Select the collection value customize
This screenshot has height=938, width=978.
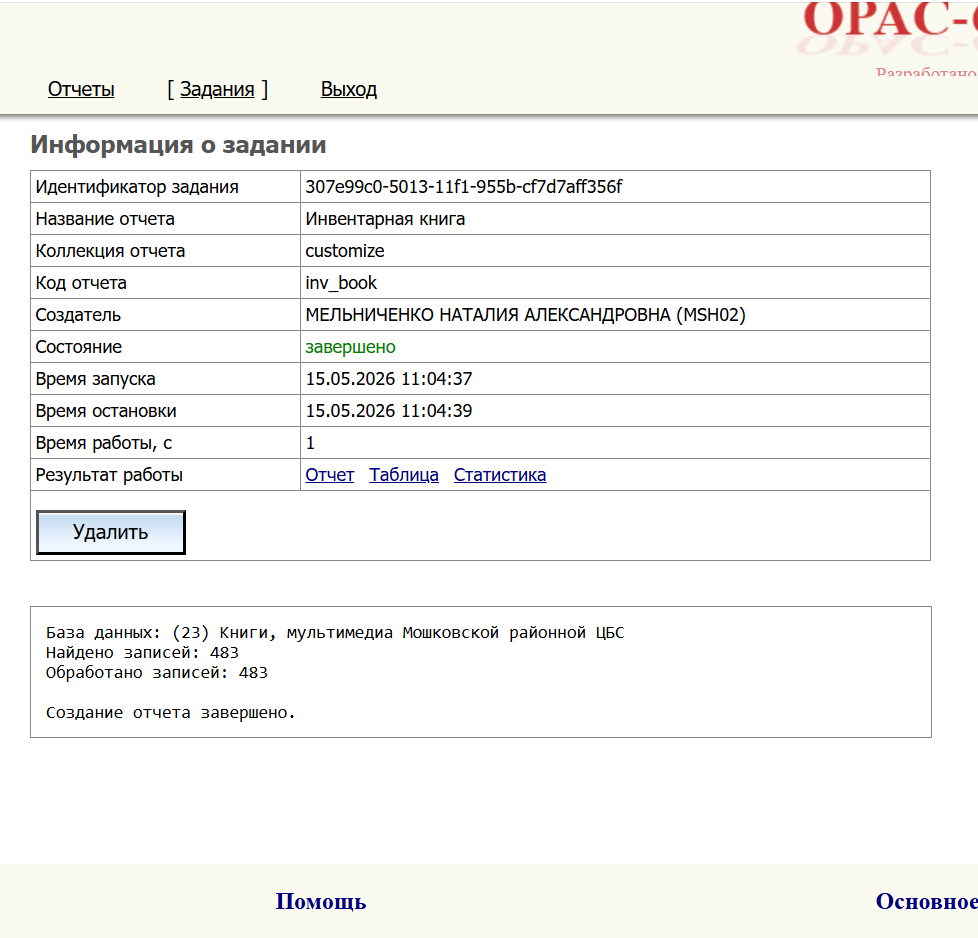[344, 251]
